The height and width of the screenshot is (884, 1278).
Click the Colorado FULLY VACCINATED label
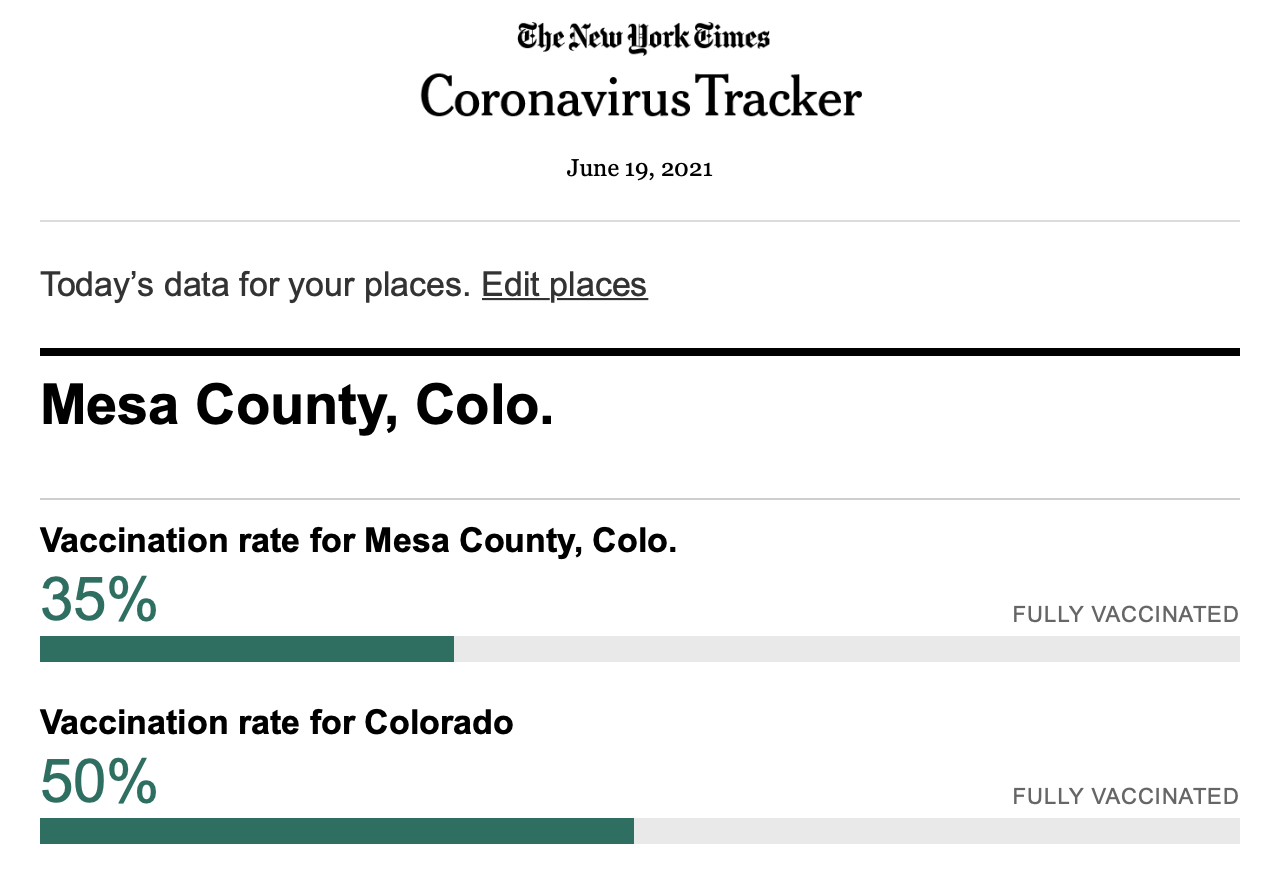(x=1126, y=796)
